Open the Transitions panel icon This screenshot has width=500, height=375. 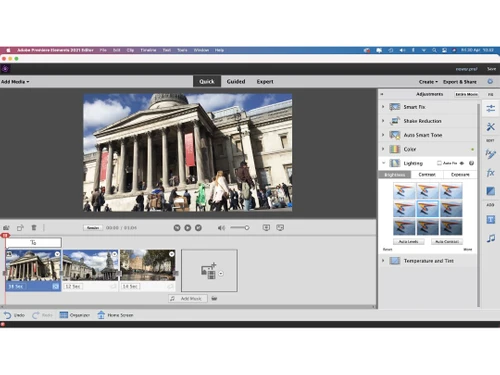click(x=490, y=191)
